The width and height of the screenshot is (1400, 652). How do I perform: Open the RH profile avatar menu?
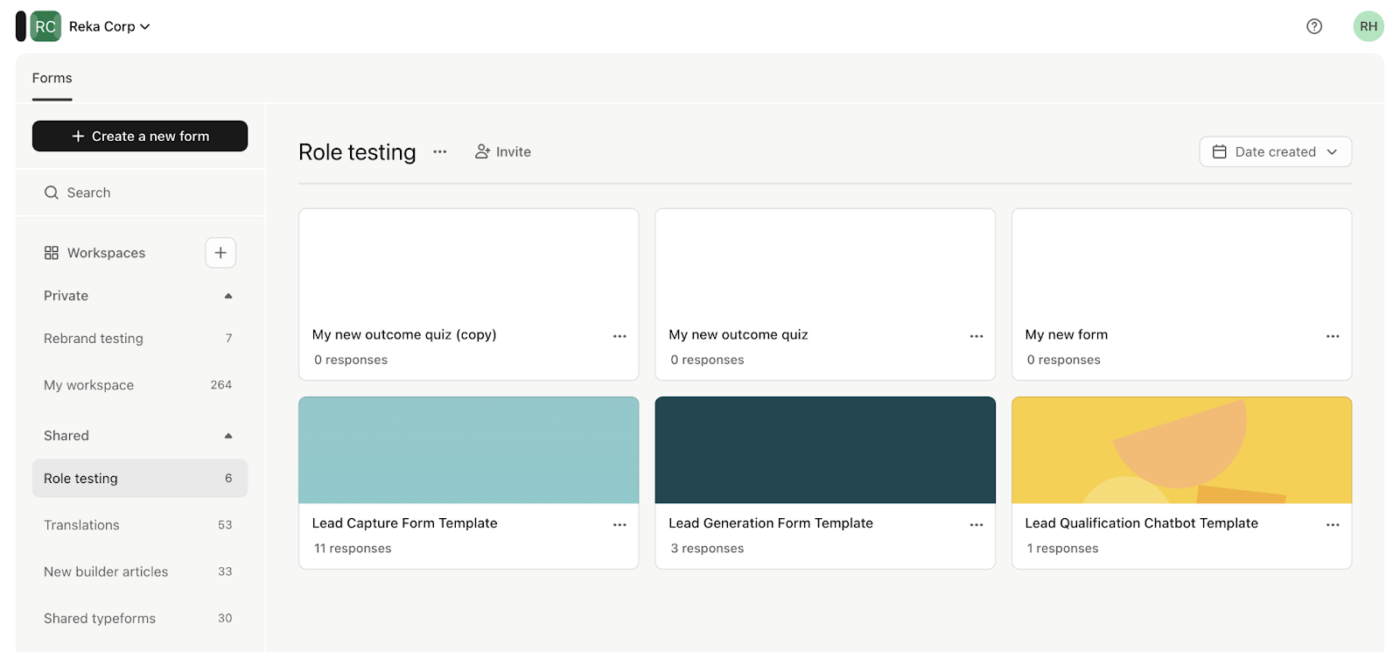[1368, 25]
